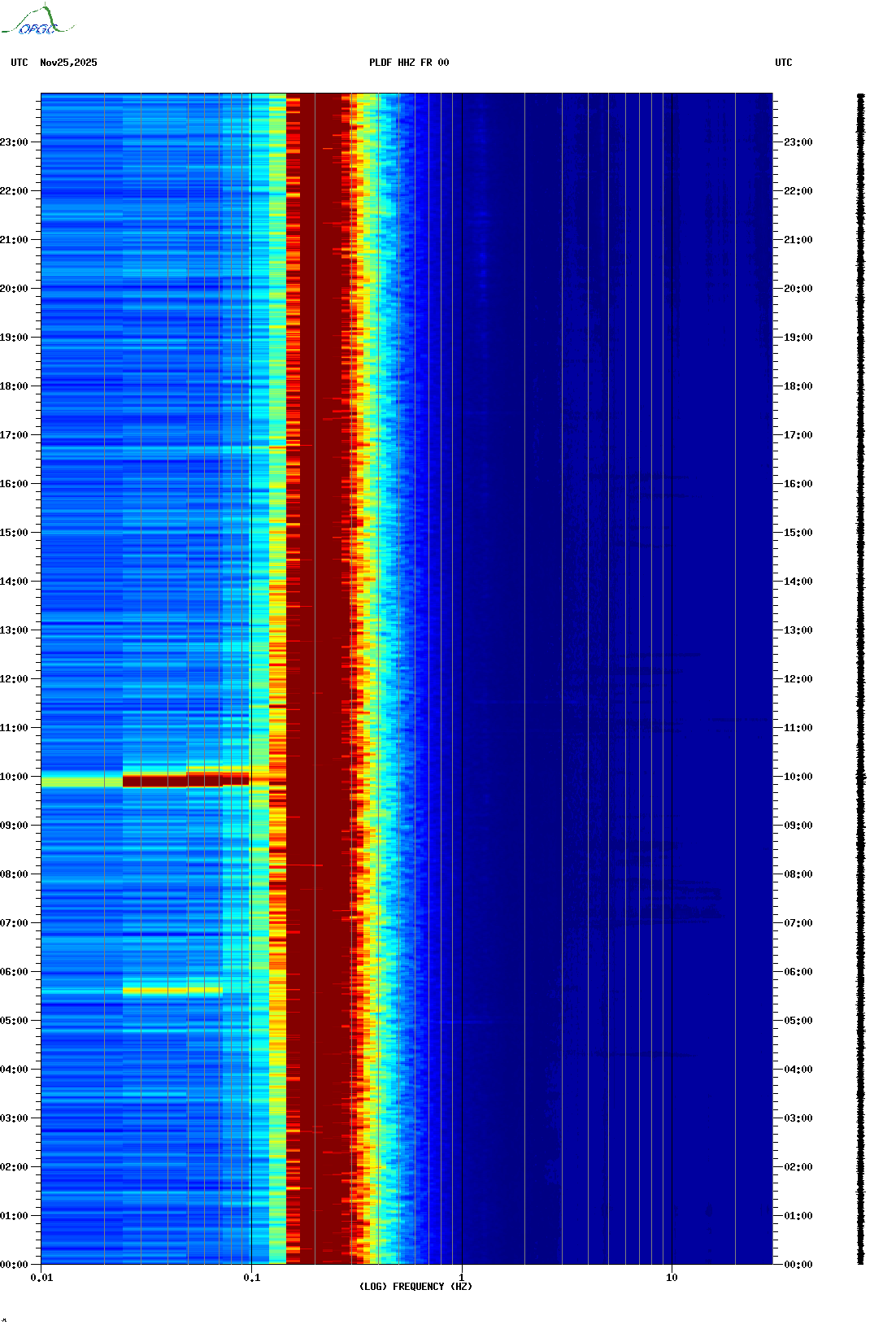Select the PLDF HHZ FR 00 station title
896x1329 pixels.
(x=408, y=63)
